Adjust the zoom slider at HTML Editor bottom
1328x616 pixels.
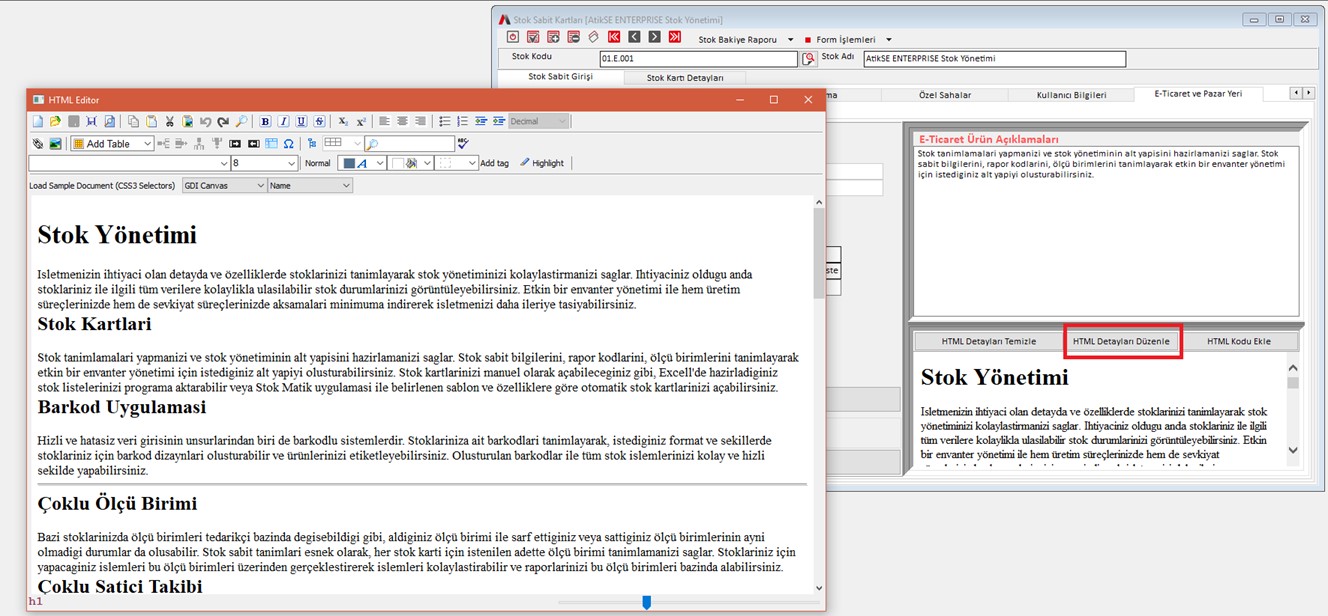tap(646, 602)
